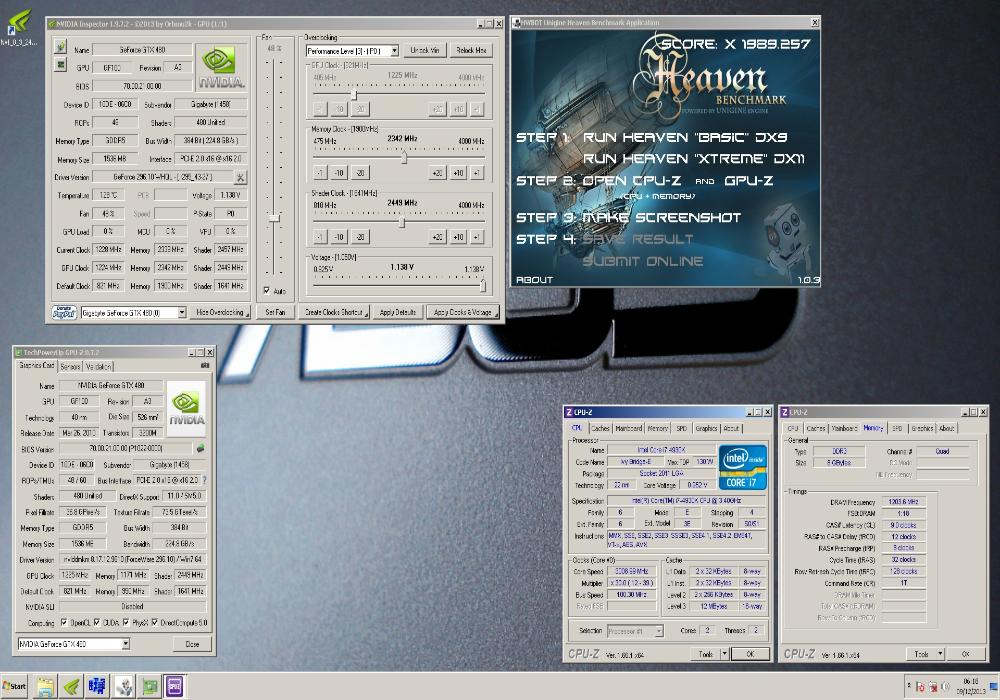This screenshot has width=1000, height=700.
Task: Click the NVIDIA logo in GPU-Z window
Action: [x=186, y=409]
